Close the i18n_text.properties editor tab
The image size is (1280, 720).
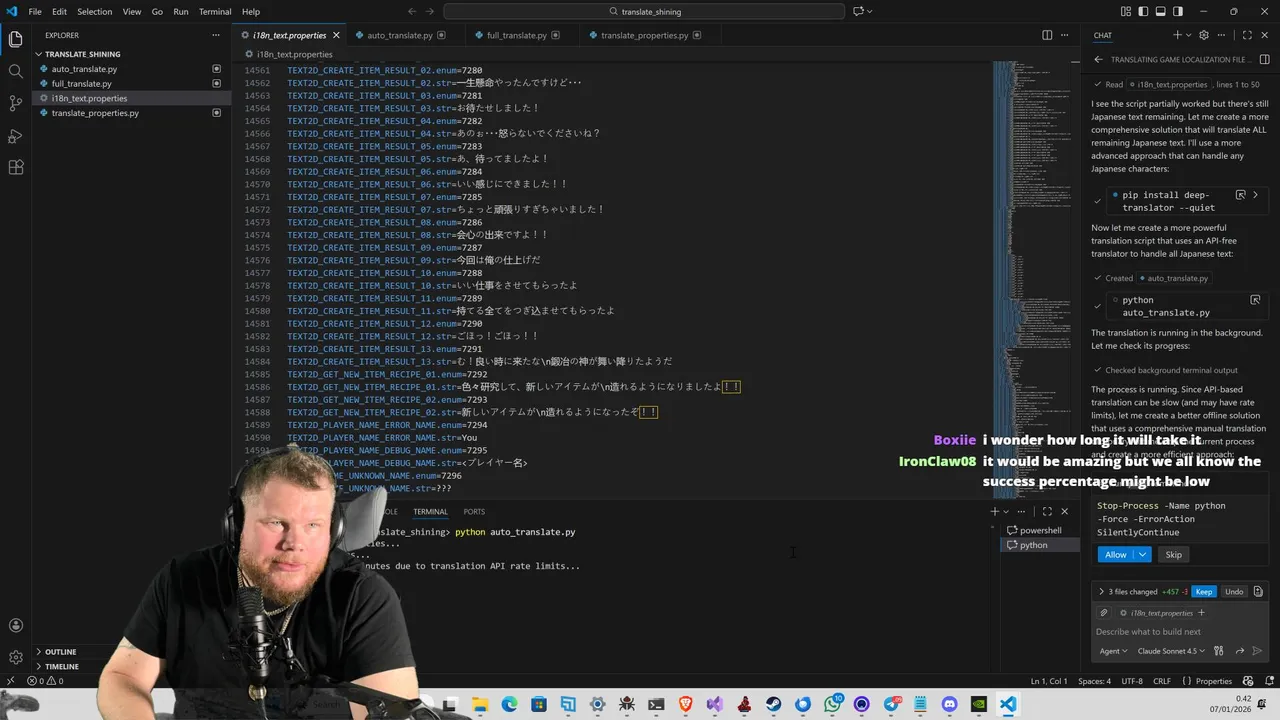click(x=336, y=35)
